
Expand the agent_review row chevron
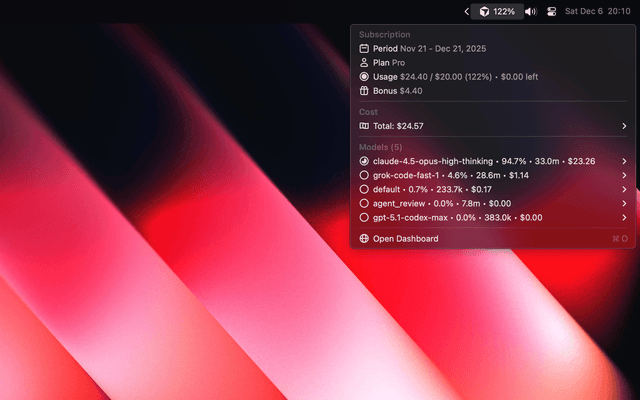[624, 203]
